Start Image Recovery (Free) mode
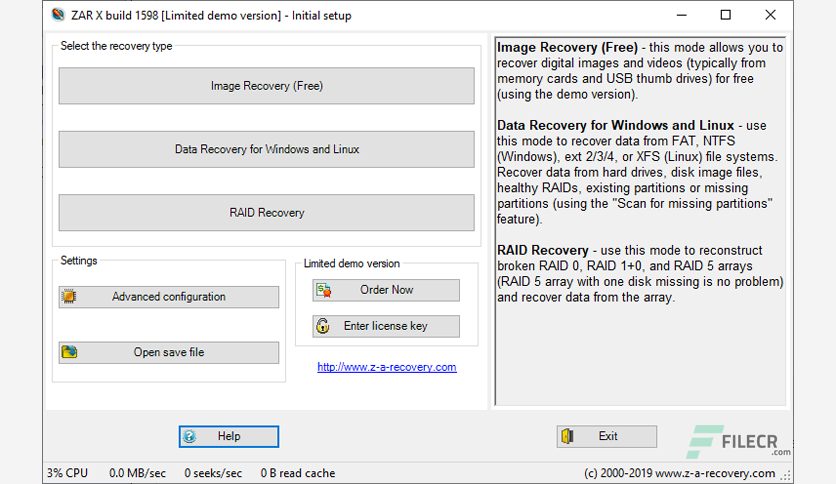 tap(267, 86)
